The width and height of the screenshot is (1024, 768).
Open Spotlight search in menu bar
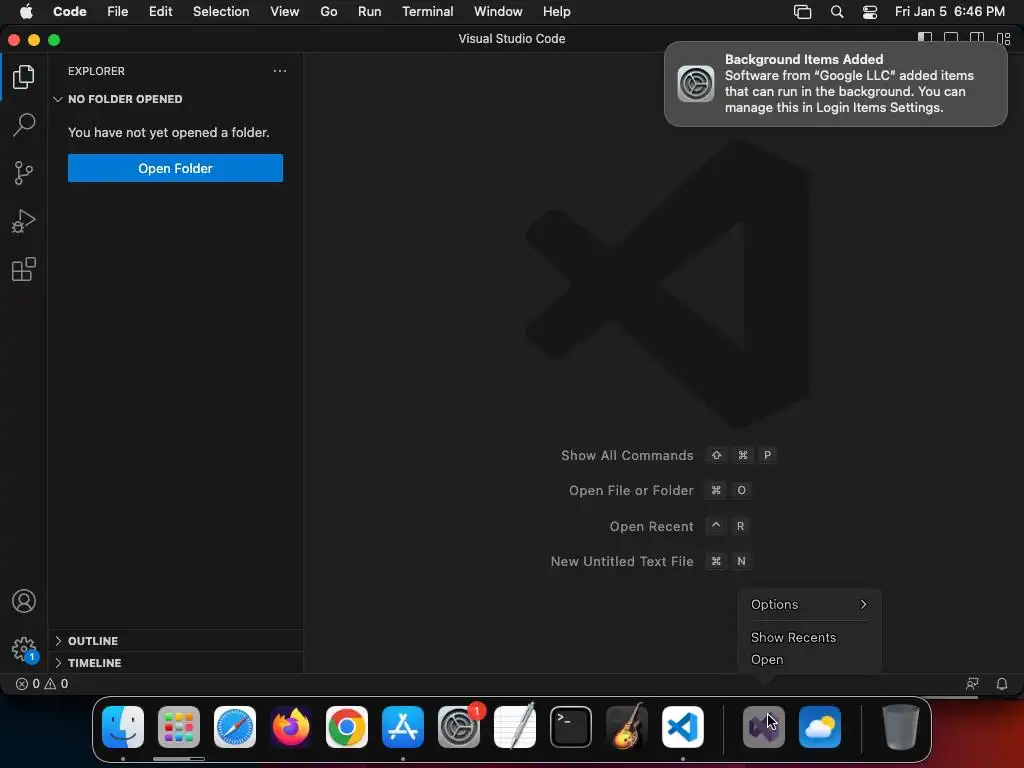point(837,12)
